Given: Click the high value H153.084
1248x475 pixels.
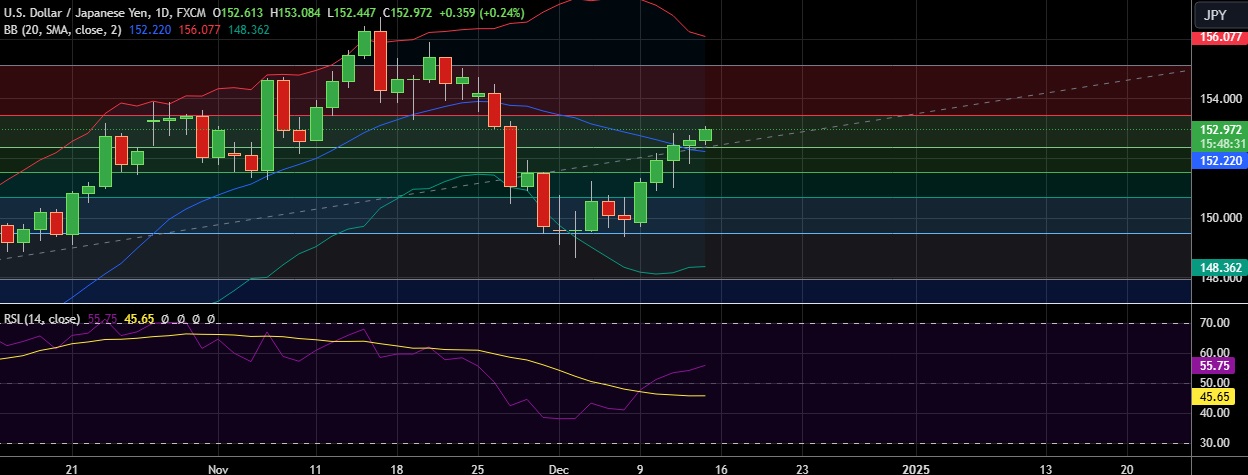Looking at the screenshot, I should [x=297, y=12].
